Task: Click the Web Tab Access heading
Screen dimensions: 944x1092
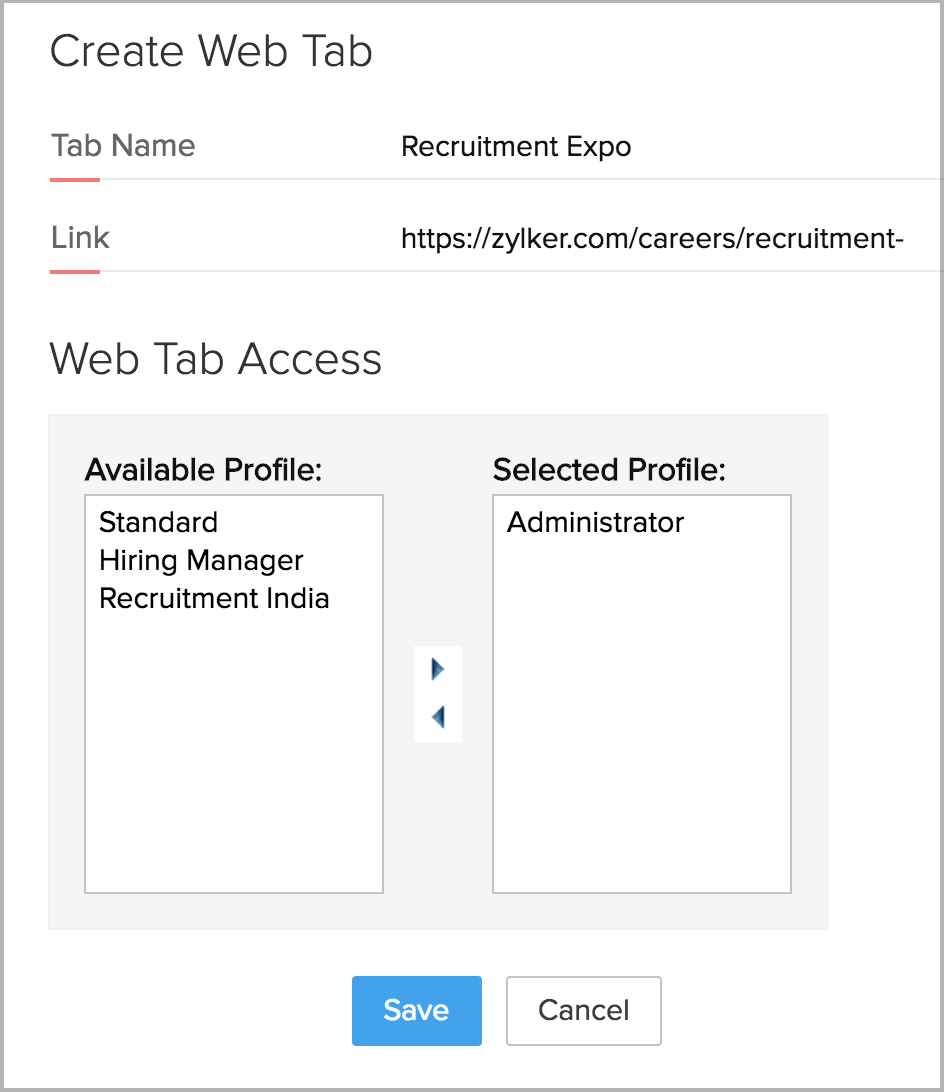Action: [215, 358]
